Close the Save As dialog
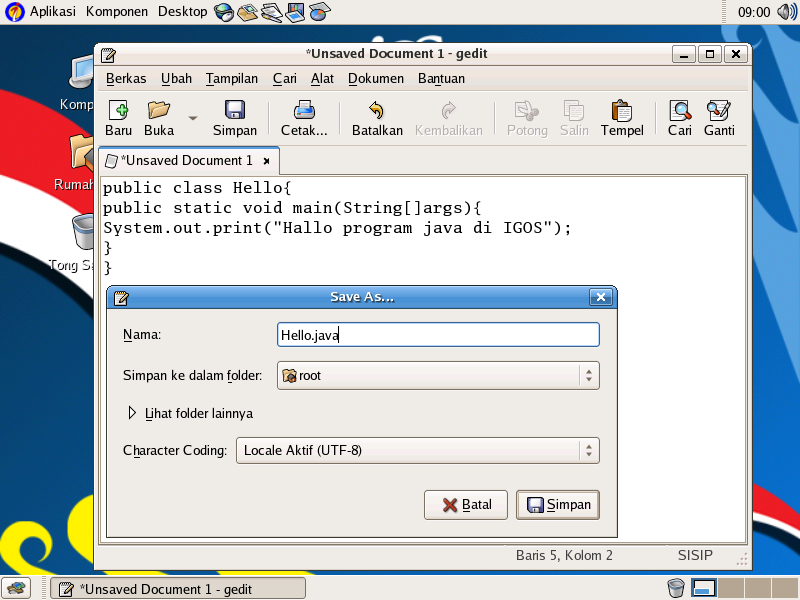800x600 pixels. pyautogui.click(x=601, y=297)
